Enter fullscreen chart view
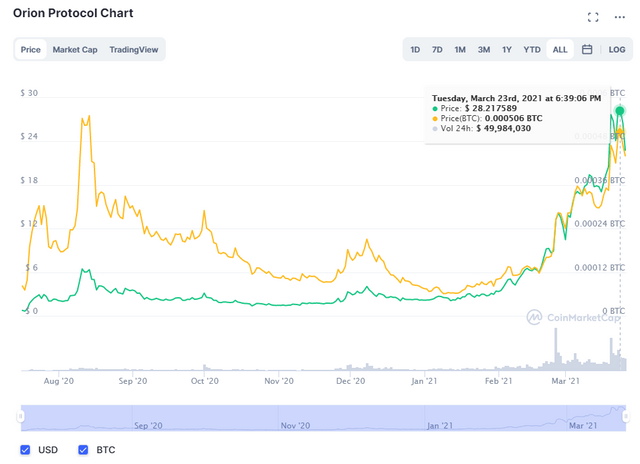Screen dimensions: 640x464 pos(593,16)
